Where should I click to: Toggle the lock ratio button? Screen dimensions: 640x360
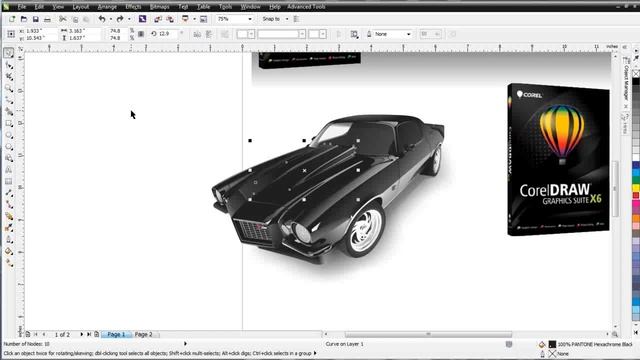pos(141,34)
